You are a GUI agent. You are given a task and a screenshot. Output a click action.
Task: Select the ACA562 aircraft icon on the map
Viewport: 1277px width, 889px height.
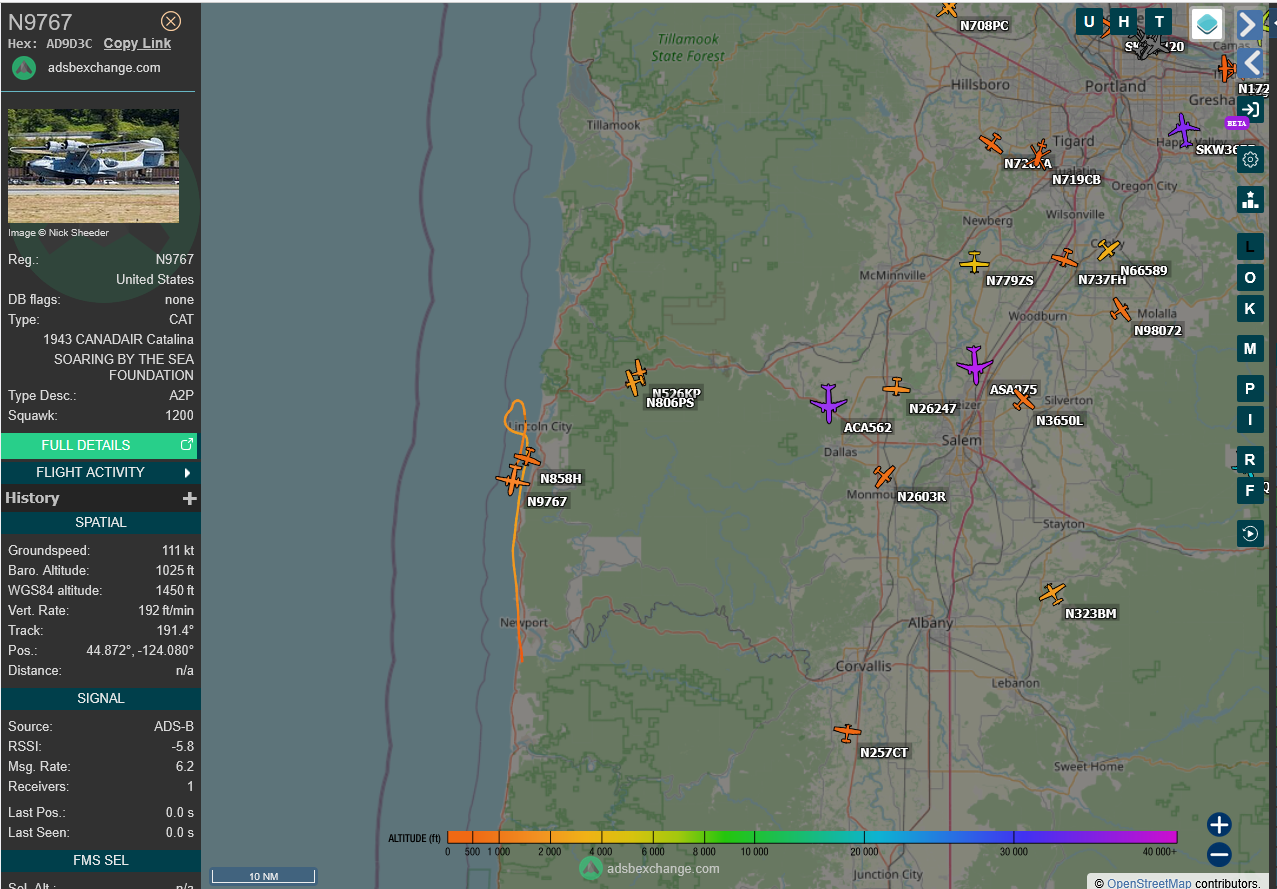click(828, 403)
